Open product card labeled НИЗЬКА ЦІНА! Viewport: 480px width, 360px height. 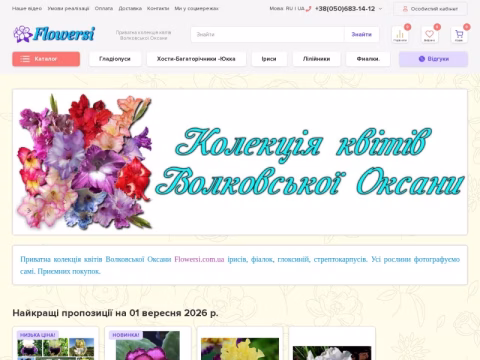pyautogui.click(x=56, y=343)
